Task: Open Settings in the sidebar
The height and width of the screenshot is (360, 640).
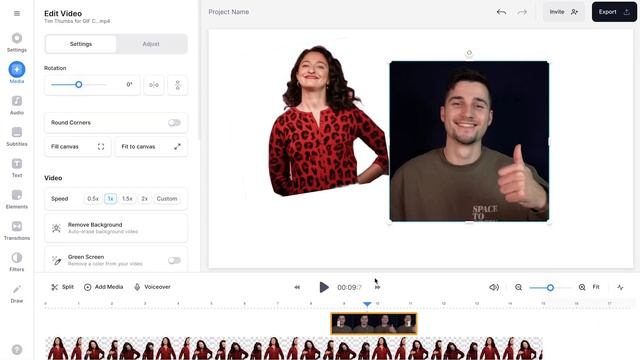Action: 17,42
